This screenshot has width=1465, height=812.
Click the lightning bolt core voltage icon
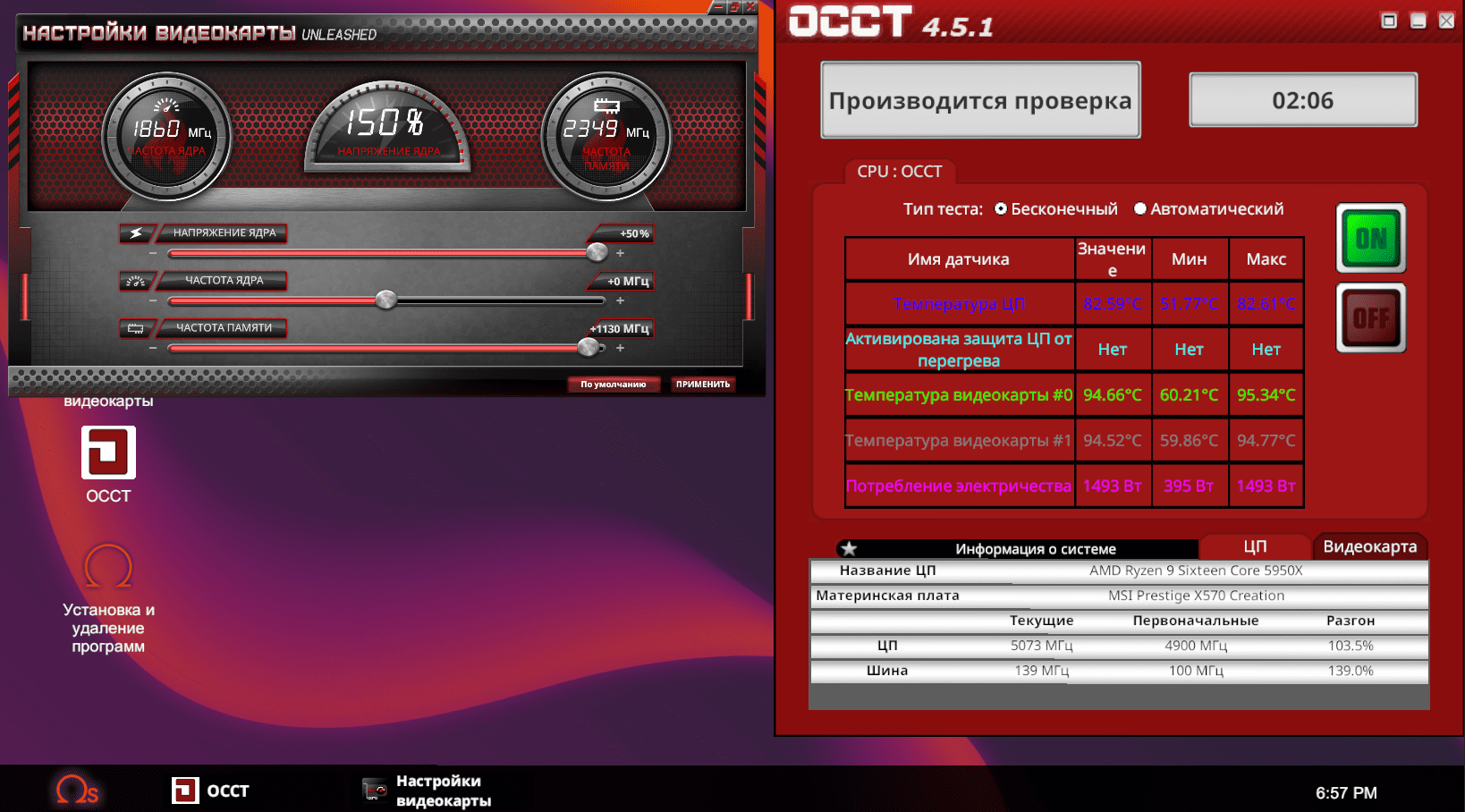[136, 233]
